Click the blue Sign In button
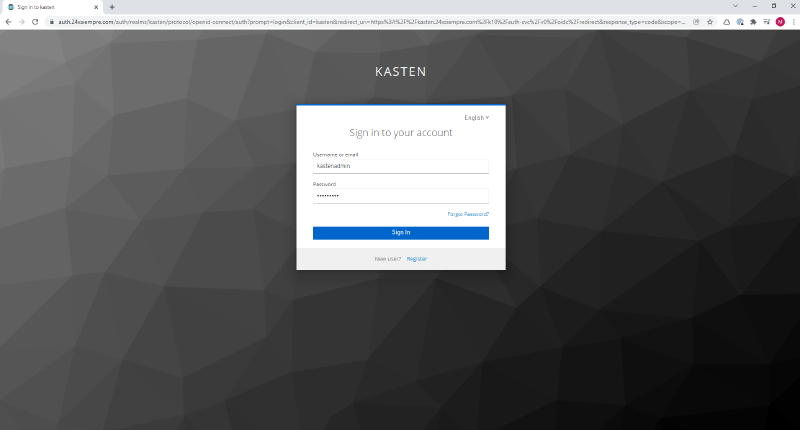 [x=401, y=233]
